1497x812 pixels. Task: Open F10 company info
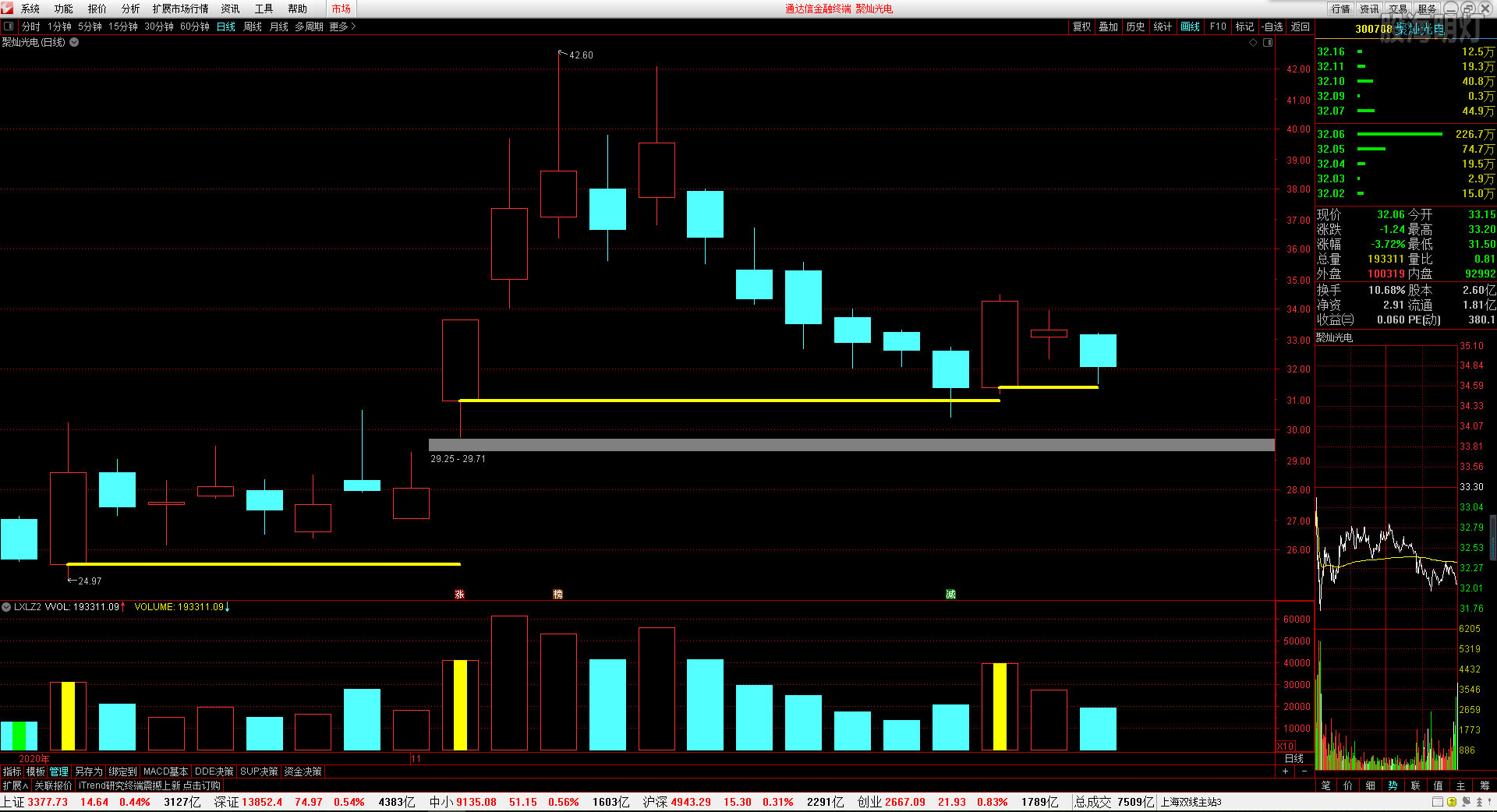point(1218,26)
